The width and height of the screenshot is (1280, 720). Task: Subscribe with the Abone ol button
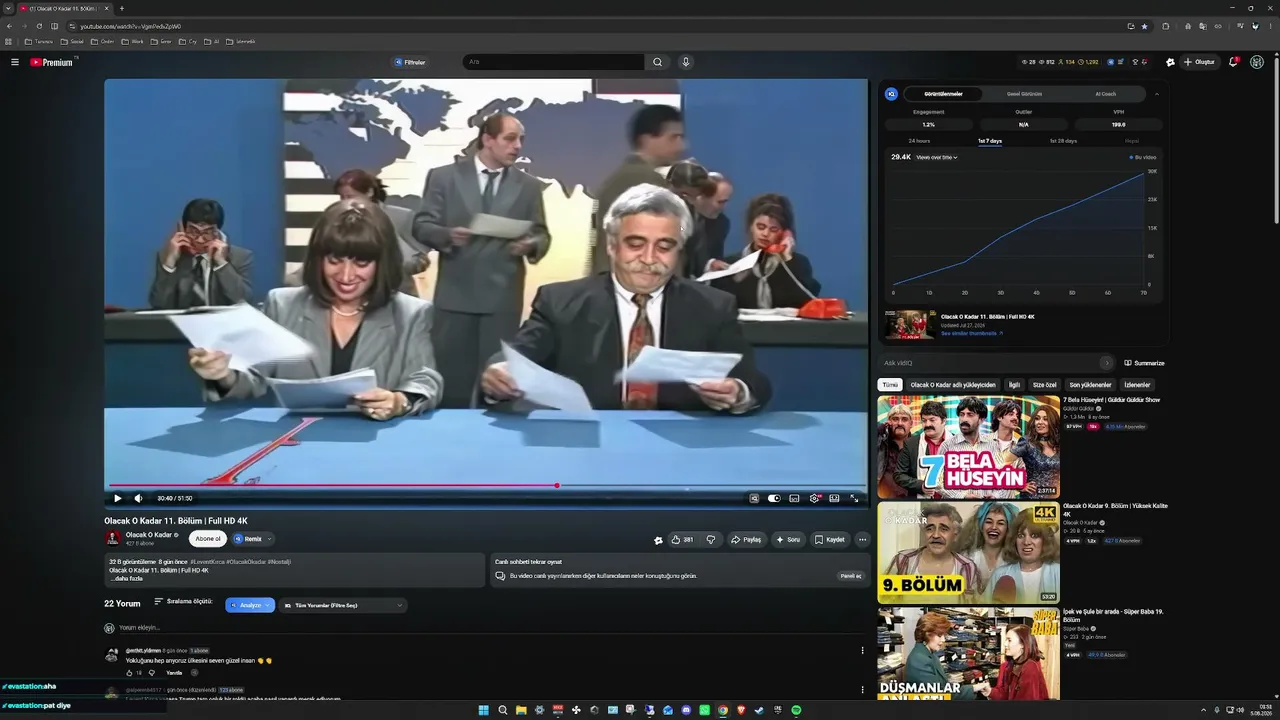208,538
